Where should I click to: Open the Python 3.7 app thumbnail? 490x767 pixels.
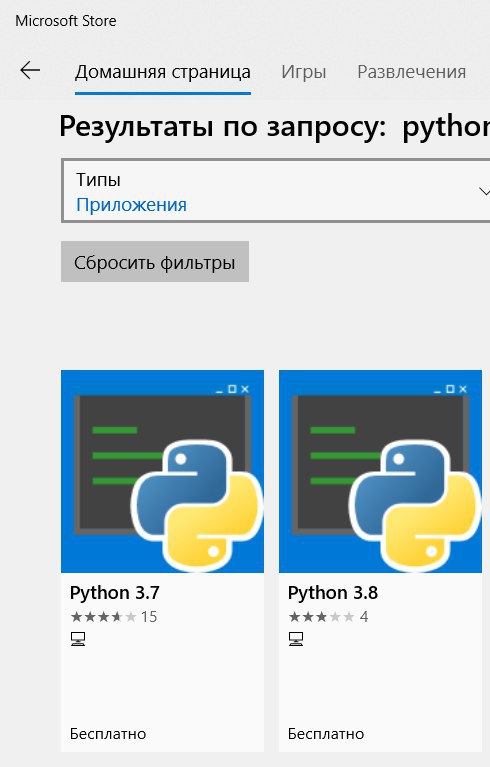click(x=162, y=472)
